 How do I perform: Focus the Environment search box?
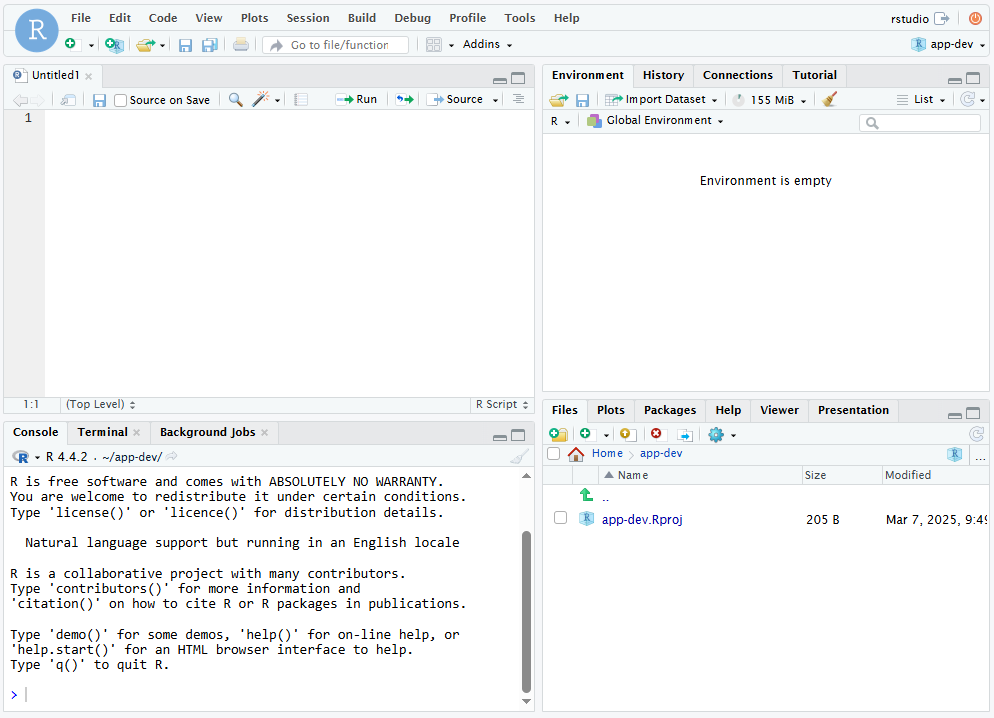[920, 123]
